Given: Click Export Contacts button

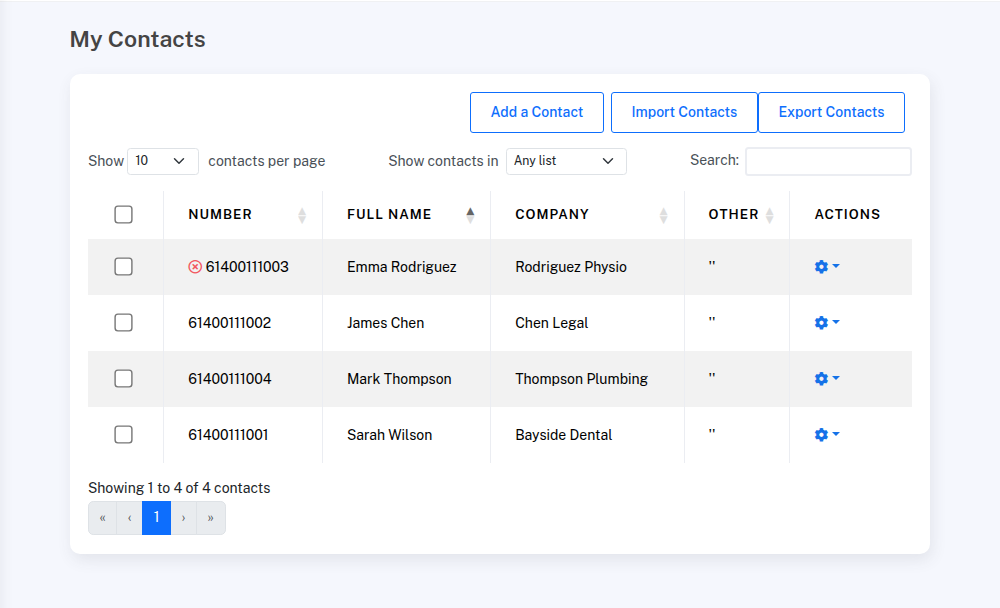Looking at the screenshot, I should pyautogui.click(x=831, y=113).
